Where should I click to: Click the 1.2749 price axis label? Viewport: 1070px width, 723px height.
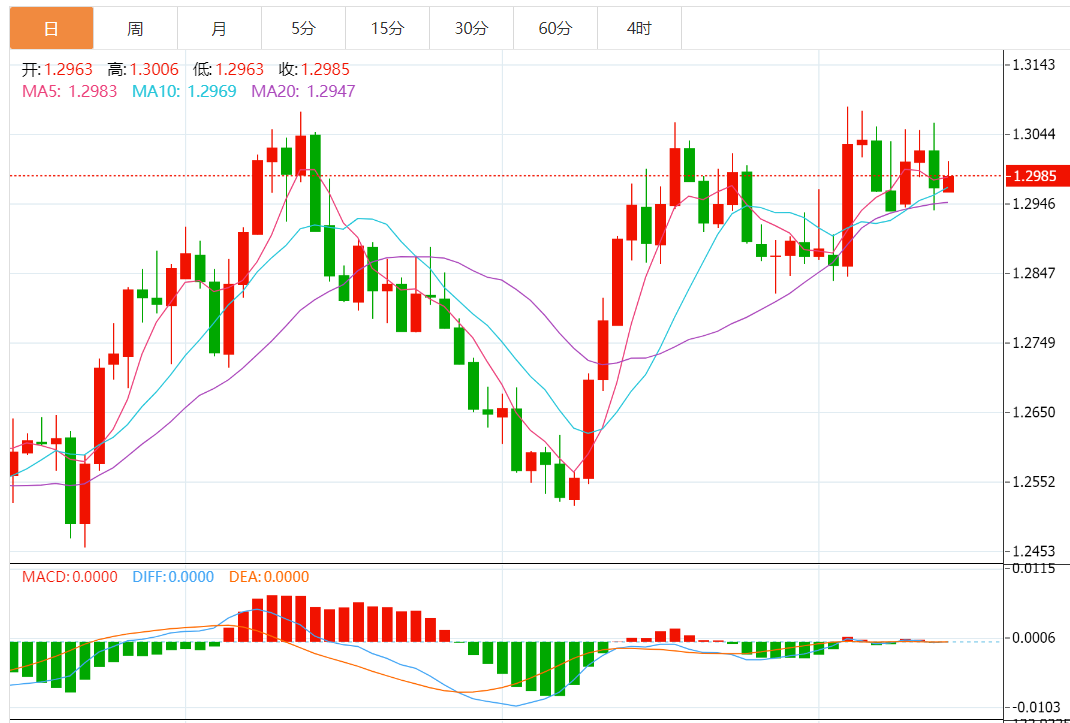point(1035,343)
